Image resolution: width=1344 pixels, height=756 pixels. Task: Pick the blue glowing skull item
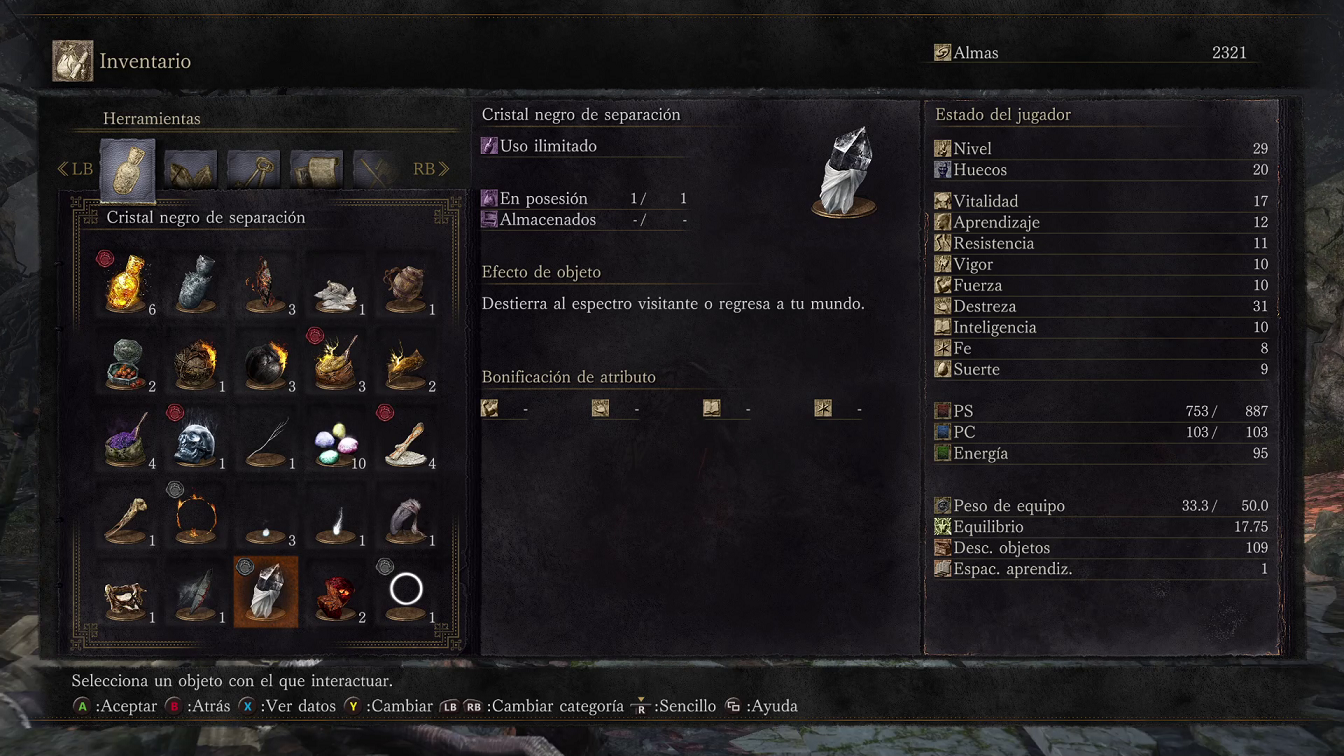click(x=196, y=439)
